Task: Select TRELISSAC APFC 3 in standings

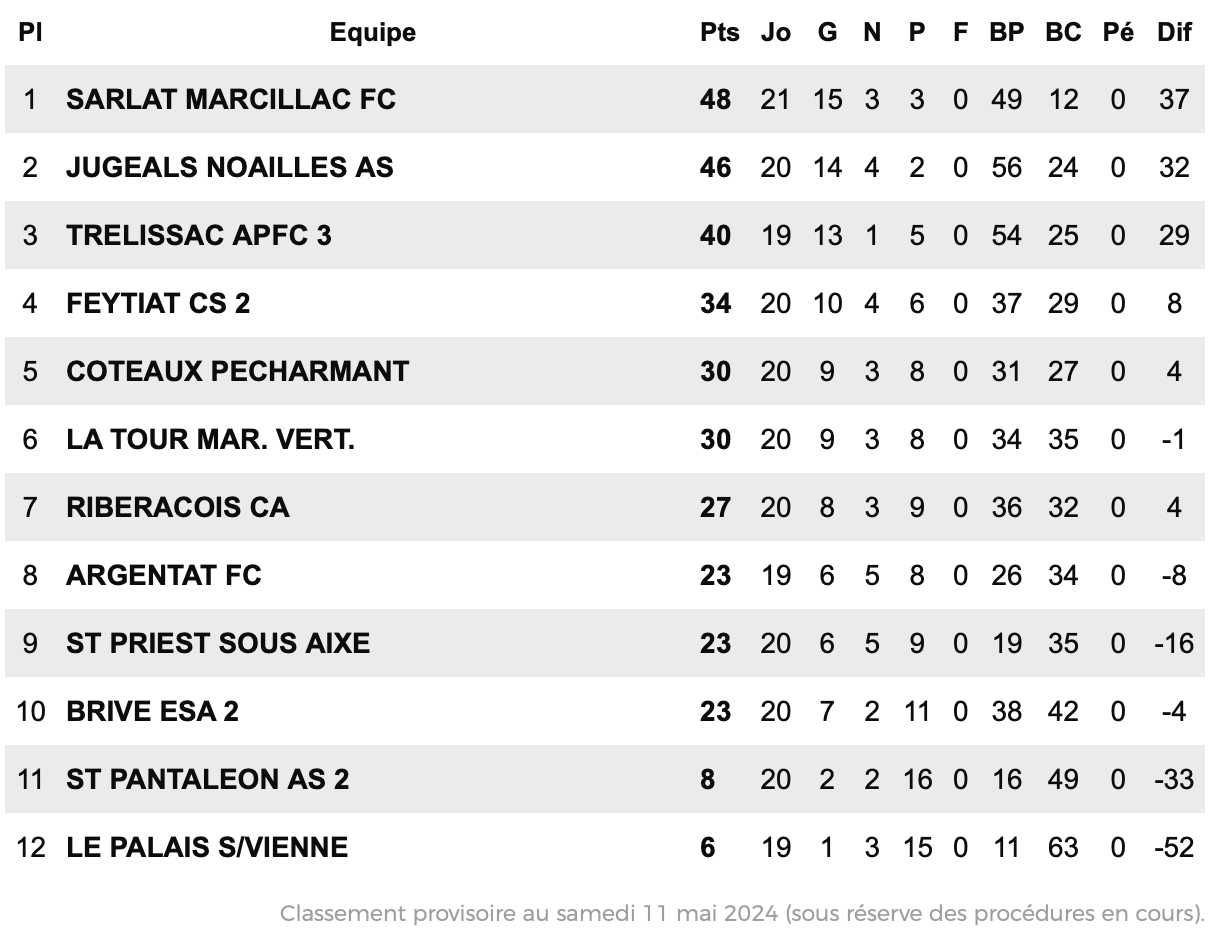Action: click(199, 235)
